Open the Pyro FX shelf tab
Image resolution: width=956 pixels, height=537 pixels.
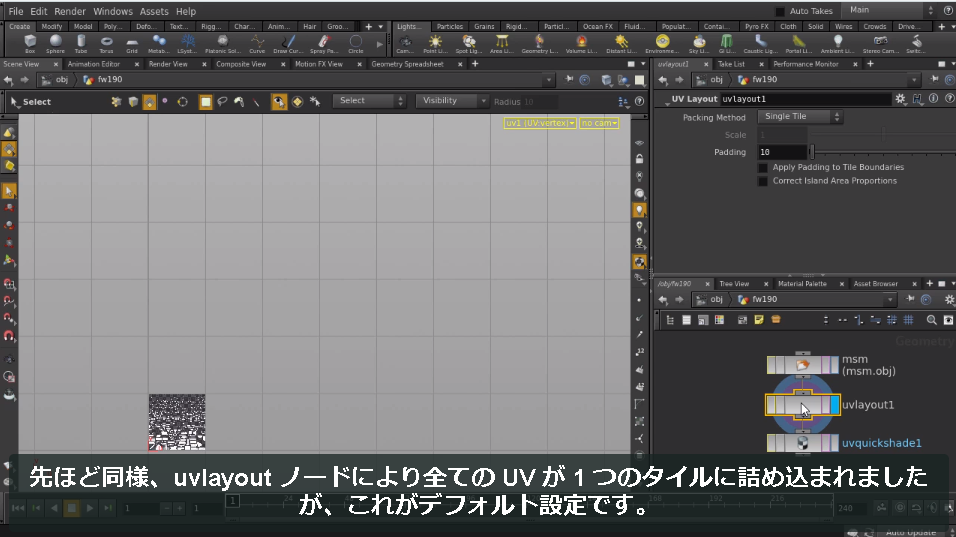(757, 27)
